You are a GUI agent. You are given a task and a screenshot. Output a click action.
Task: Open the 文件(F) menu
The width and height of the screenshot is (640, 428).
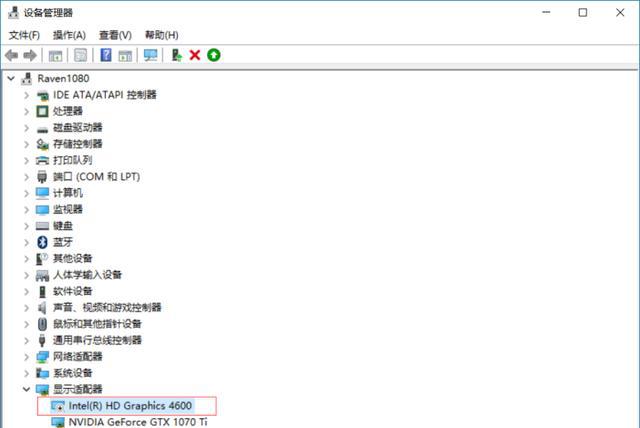point(24,35)
